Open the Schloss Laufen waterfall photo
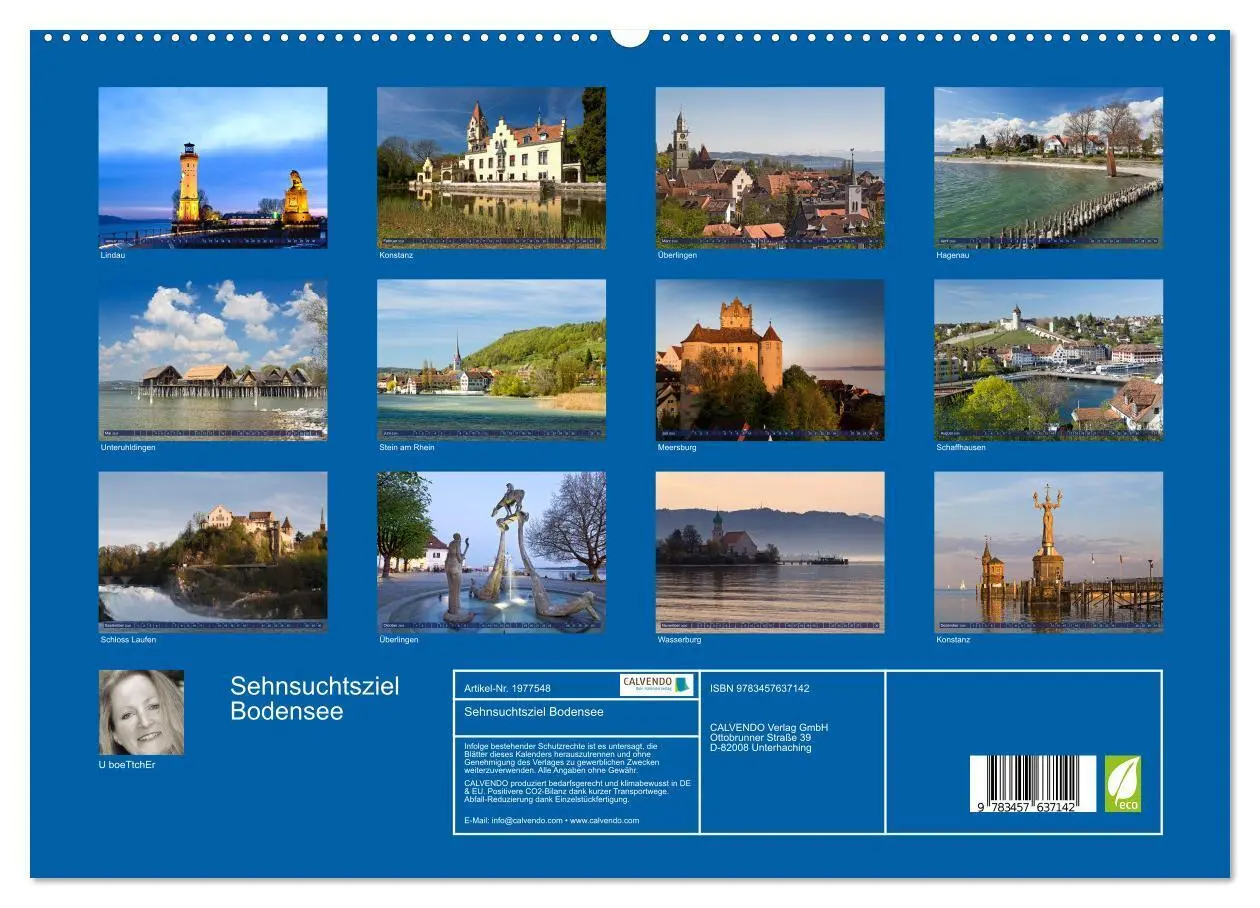The width and height of the screenshot is (1260, 908). pyautogui.click(x=213, y=552)
